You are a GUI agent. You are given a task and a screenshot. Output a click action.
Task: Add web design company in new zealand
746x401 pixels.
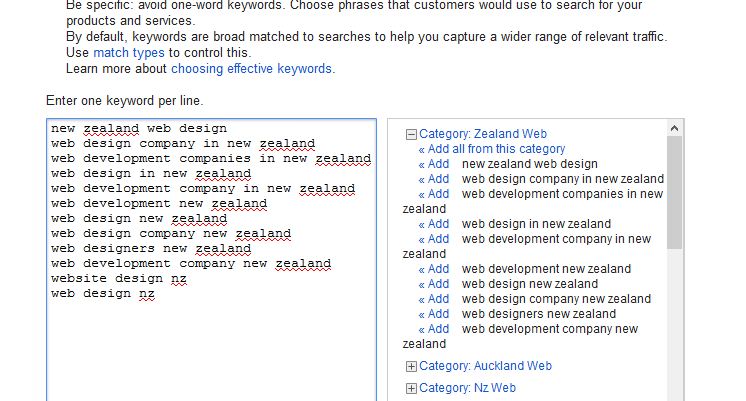[434, 179]
